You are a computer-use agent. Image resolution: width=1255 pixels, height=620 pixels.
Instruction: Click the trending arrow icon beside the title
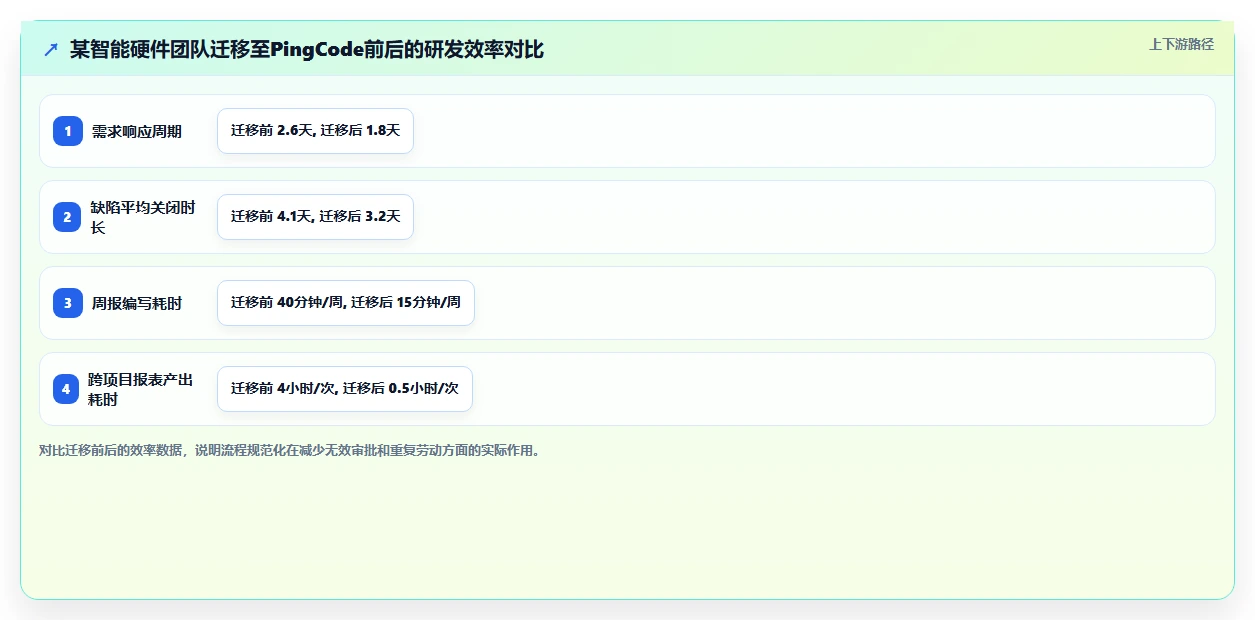point(51,49)
